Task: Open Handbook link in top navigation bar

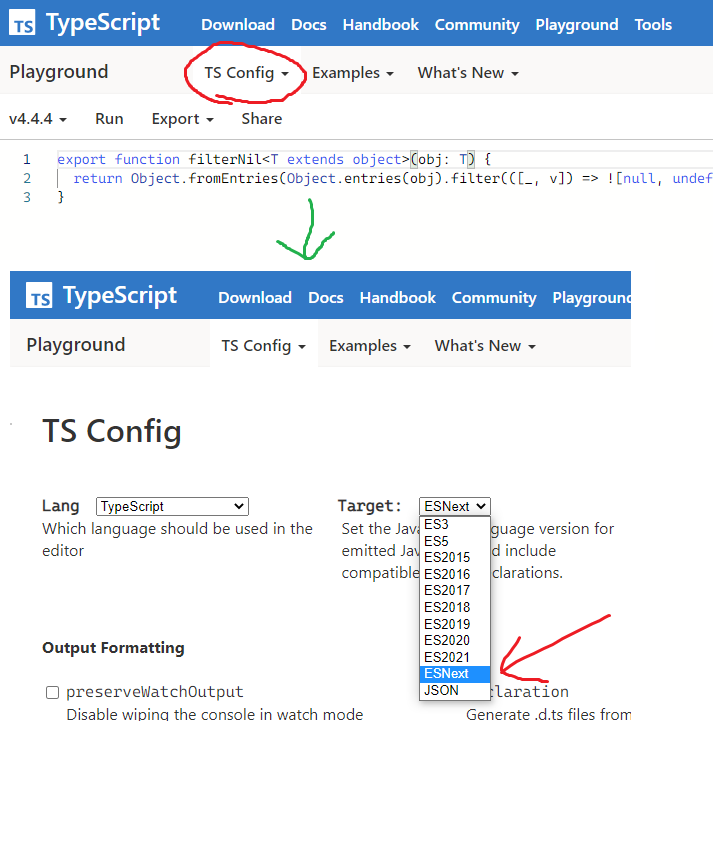Action: [x=380, y=25]
